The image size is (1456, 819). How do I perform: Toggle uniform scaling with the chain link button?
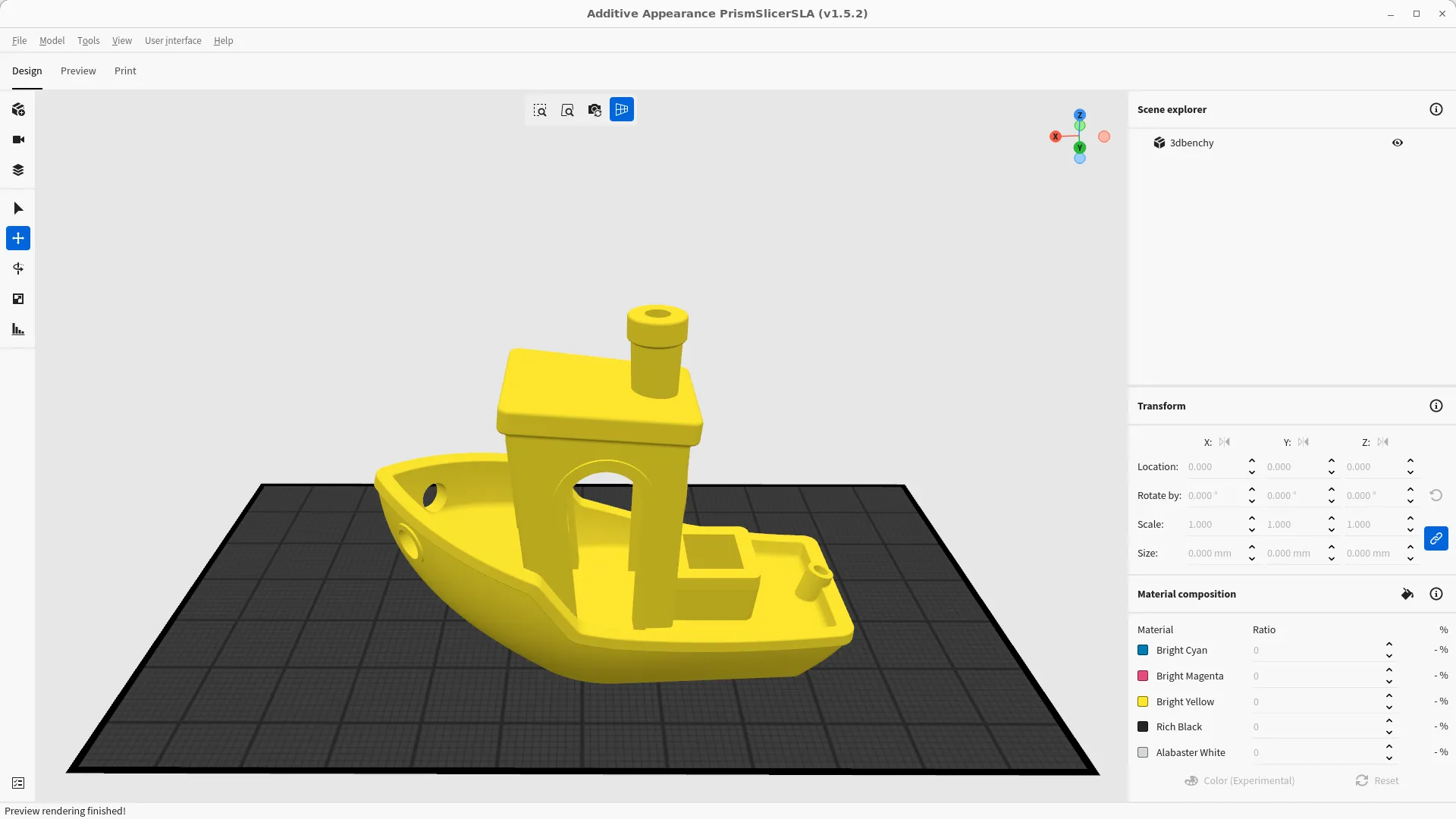1436,538
